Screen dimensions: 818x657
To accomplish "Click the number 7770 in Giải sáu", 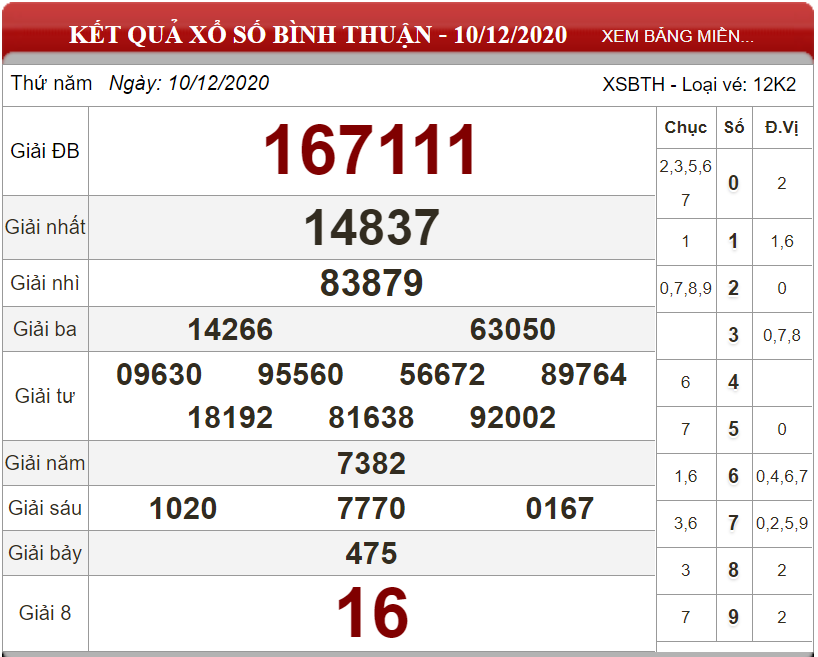I will [x=371, y=508].
